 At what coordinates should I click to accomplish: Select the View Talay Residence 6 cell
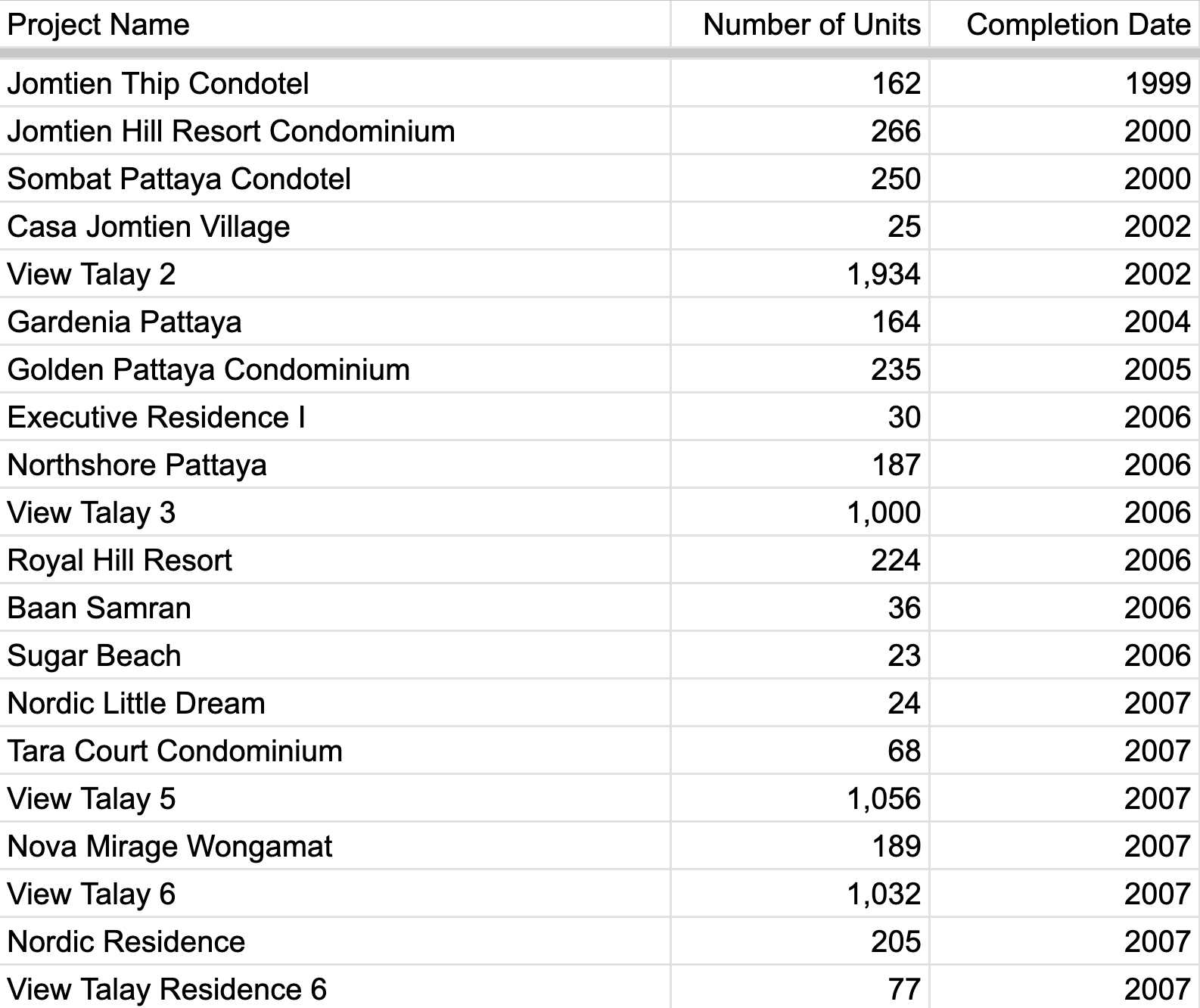[x=334, y=988]
